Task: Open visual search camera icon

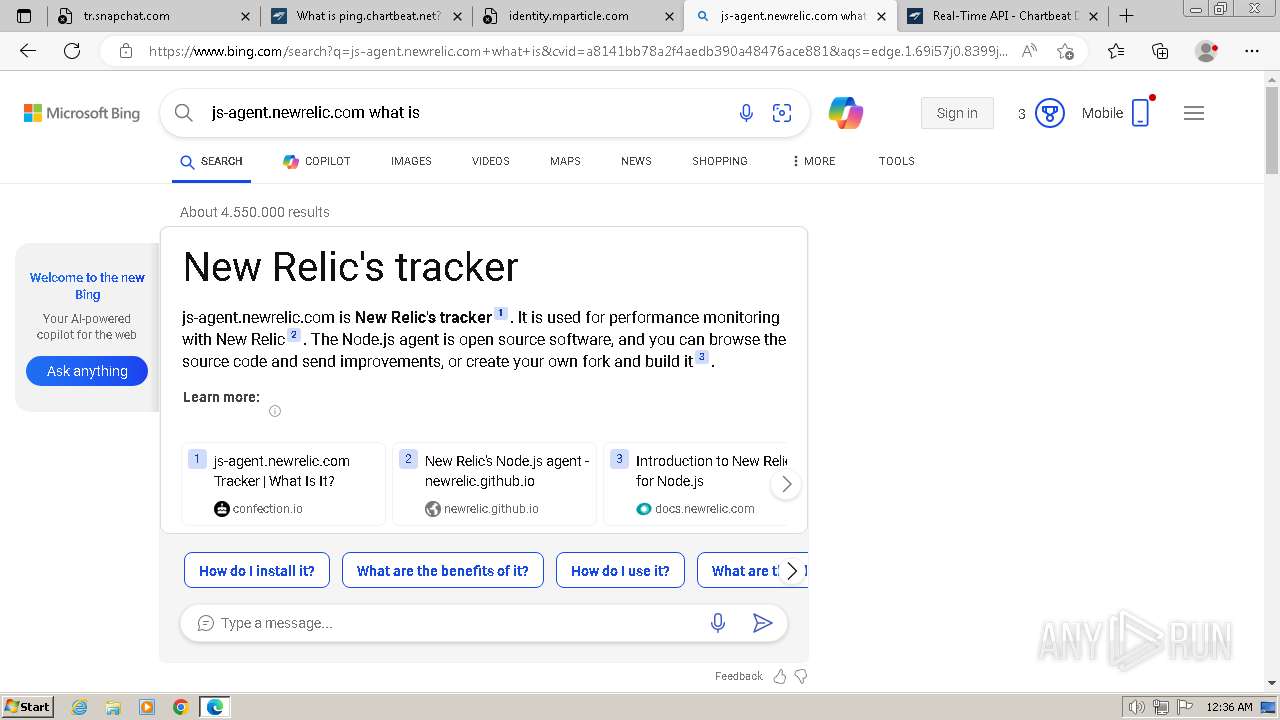Action: (x=782, y=113)
